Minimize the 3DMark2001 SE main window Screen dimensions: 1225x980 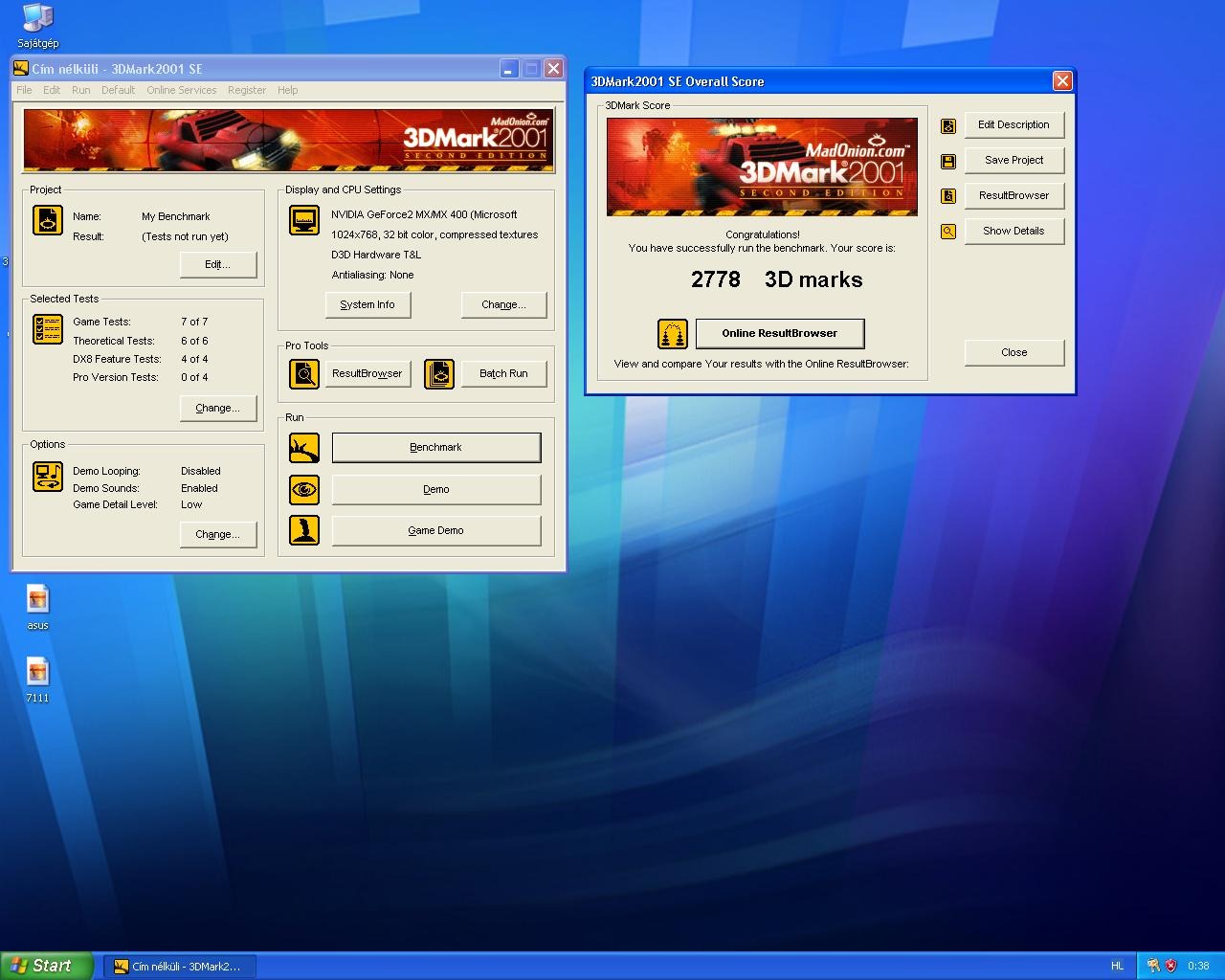pos(509,69)
